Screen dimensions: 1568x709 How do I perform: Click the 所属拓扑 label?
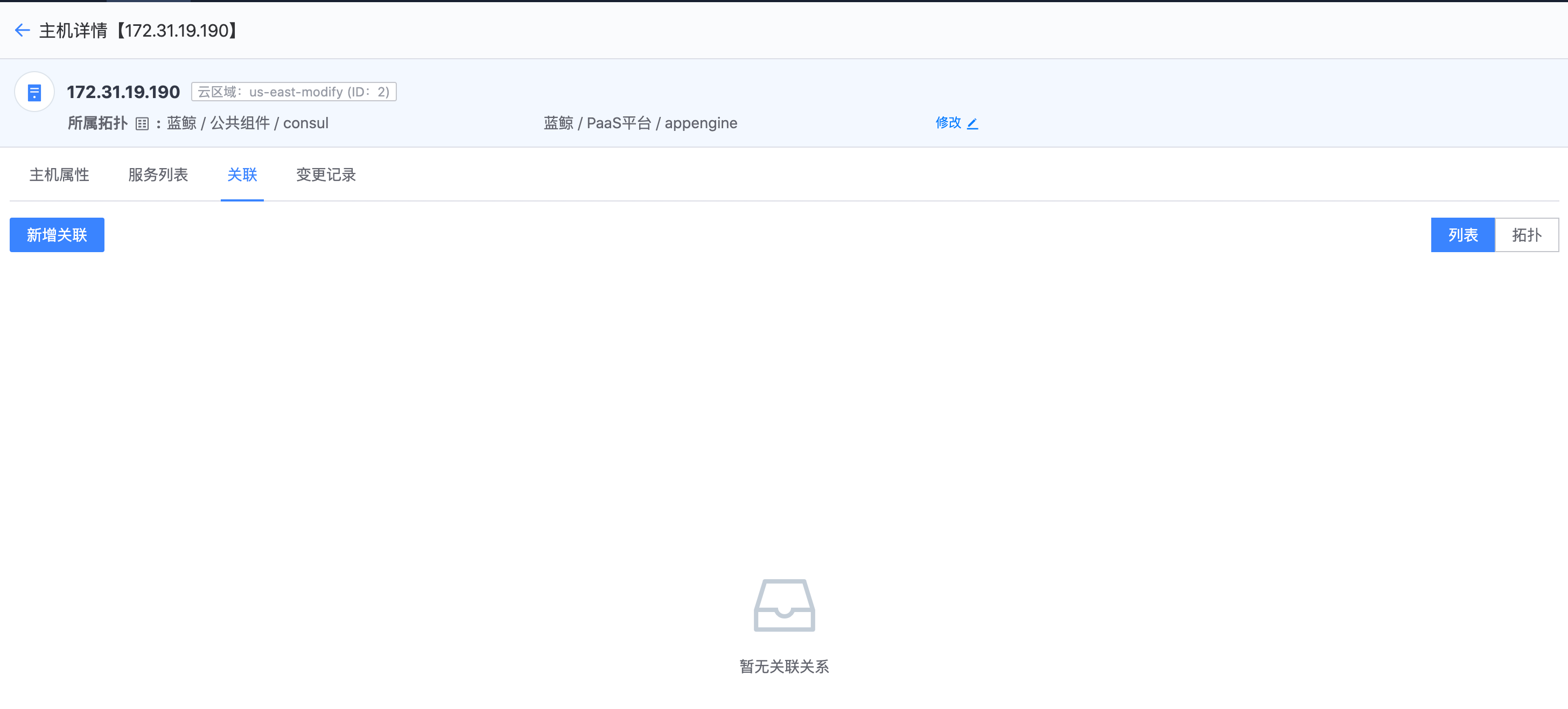(x=97, y=124)
